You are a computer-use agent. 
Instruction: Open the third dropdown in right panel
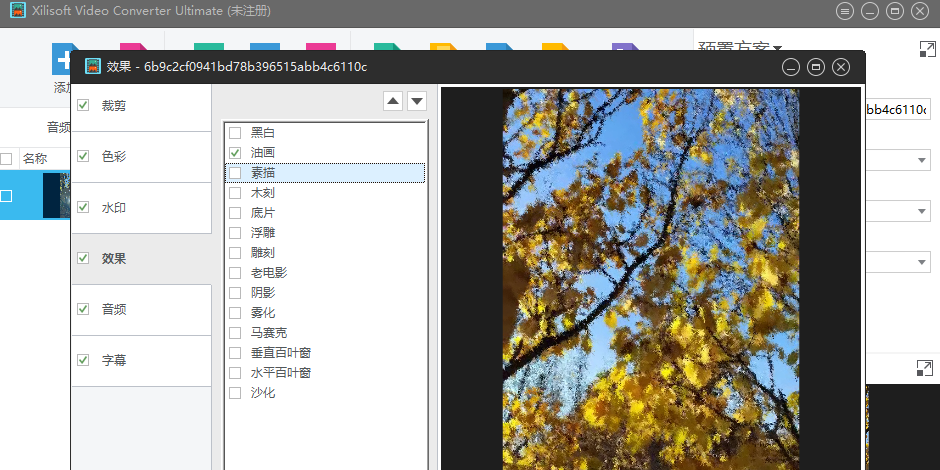[x=920, y=262]
